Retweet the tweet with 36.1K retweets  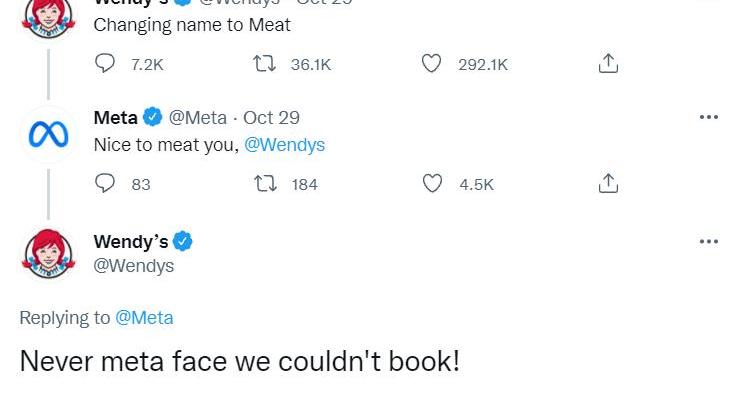(x=264, y=63)
